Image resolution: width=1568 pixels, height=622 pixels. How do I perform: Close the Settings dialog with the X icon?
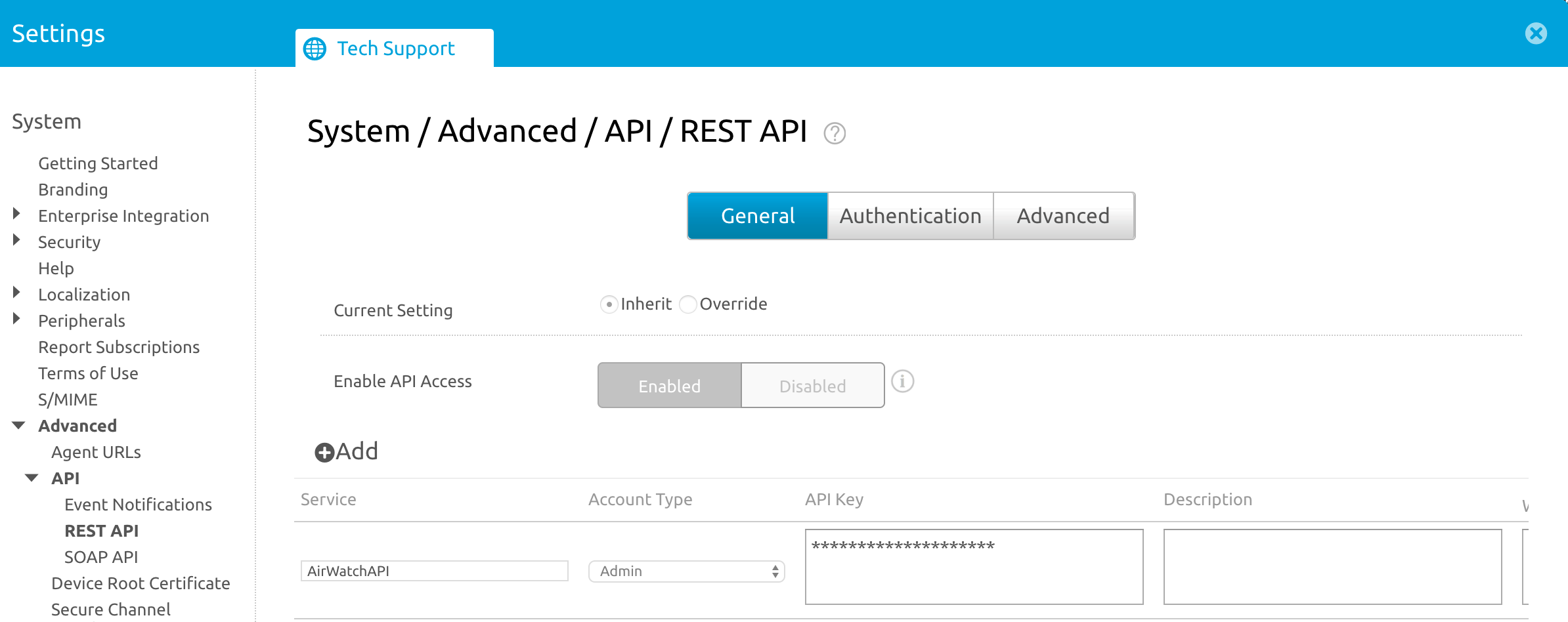tap(1536, 33)
